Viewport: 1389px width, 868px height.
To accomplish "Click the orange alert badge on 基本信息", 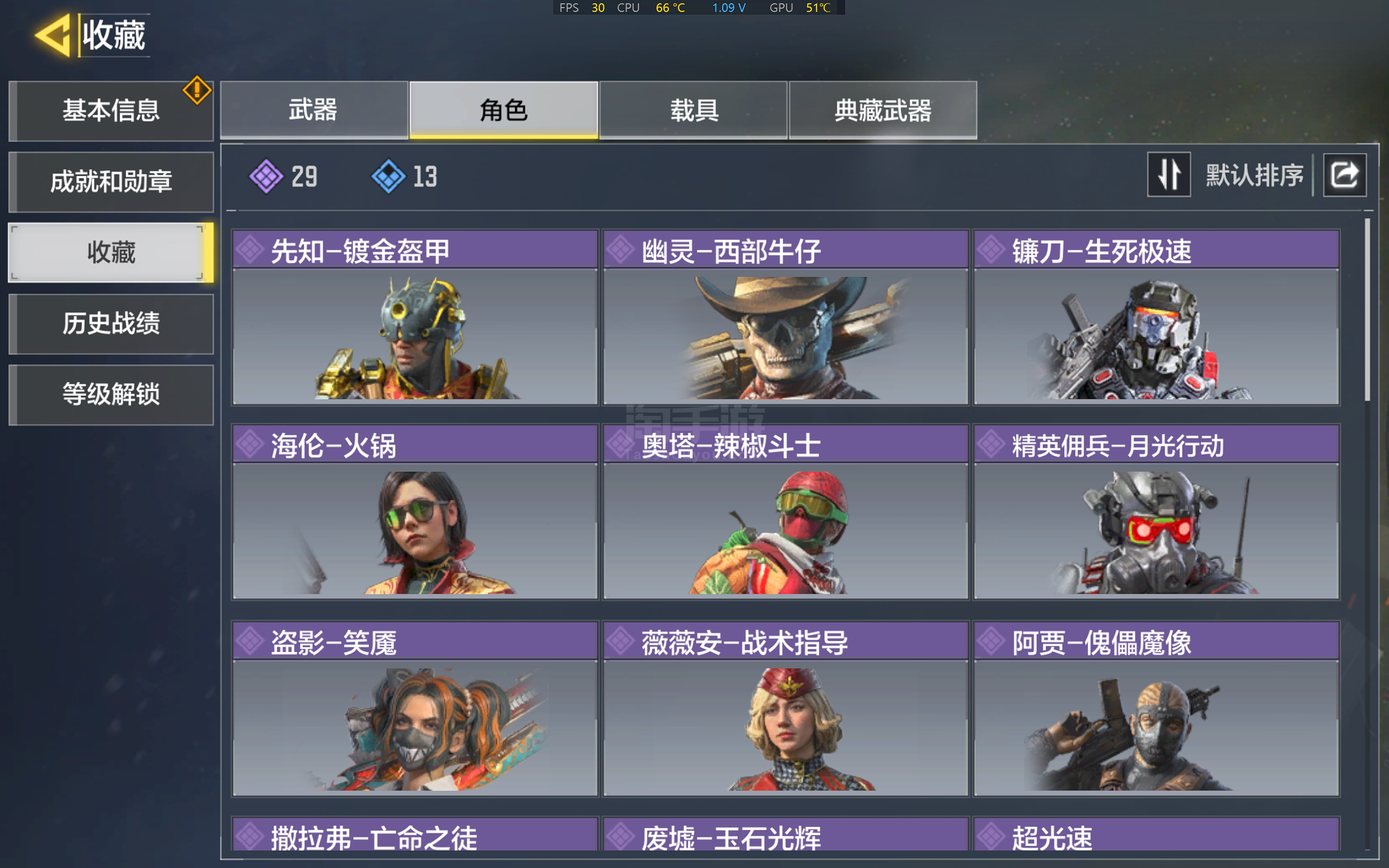I will click(197, 90).
